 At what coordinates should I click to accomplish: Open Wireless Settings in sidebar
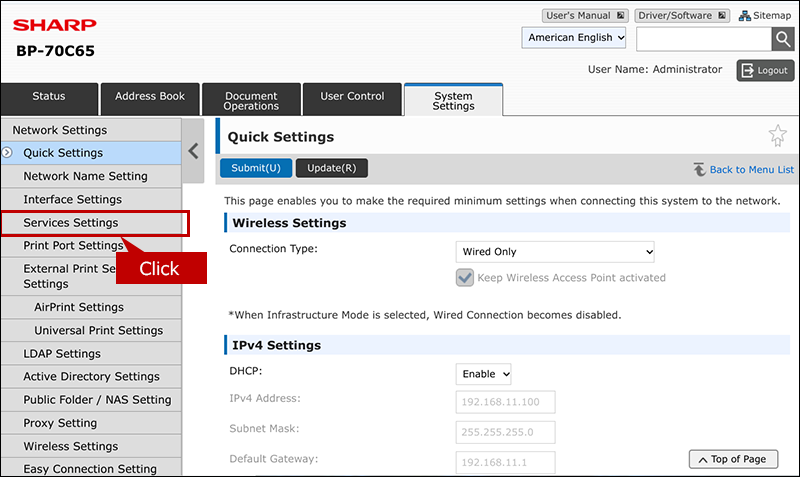point(91,446)
